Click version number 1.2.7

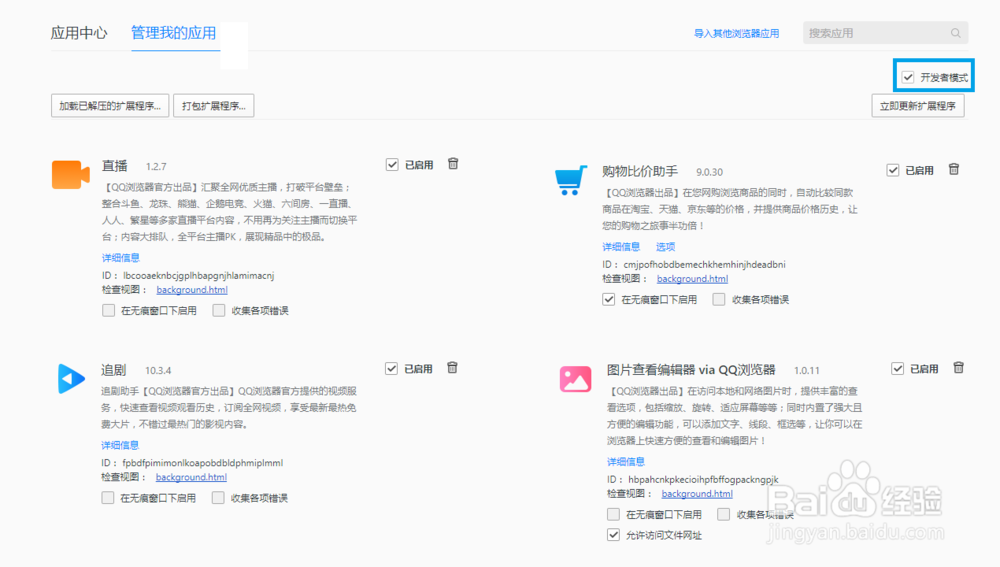point(156,166)
